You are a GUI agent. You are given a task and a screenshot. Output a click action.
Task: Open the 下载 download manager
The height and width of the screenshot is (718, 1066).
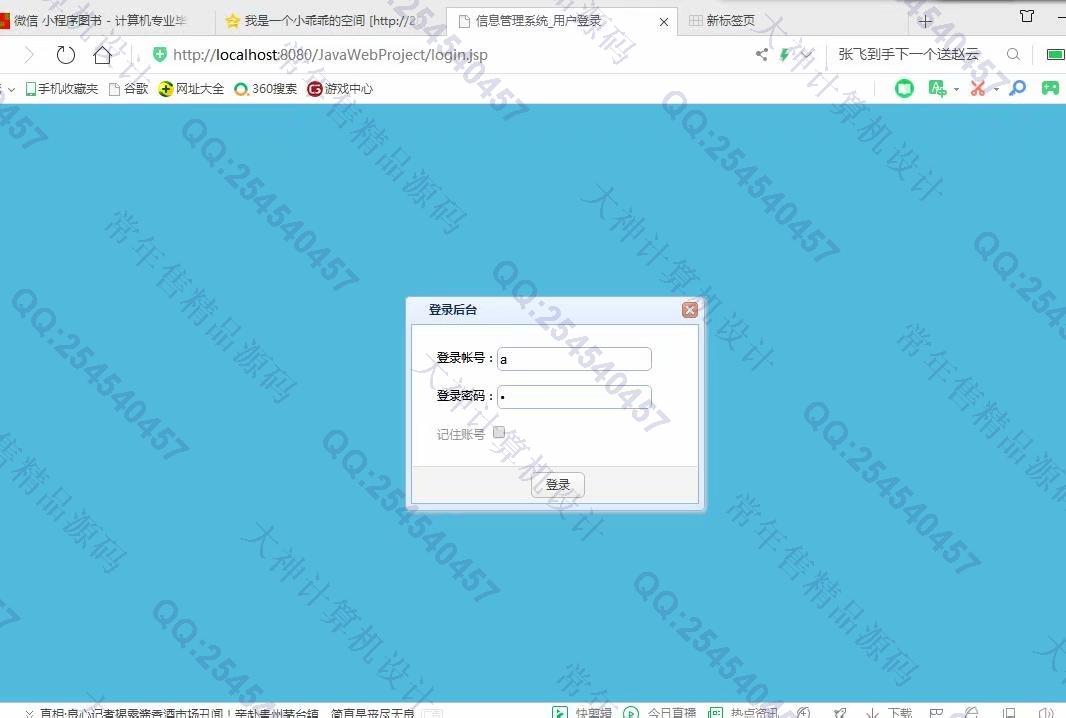pos(889,713)
